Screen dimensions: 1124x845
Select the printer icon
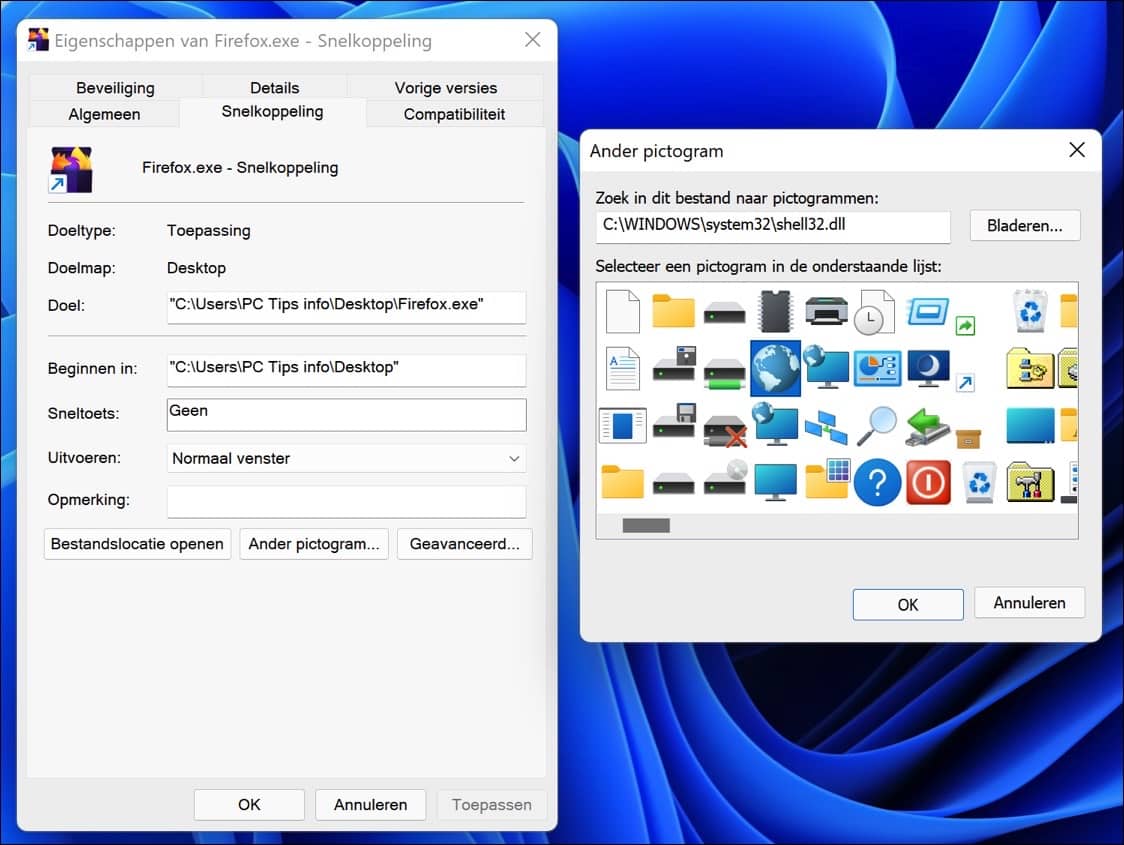pos(826,310)
